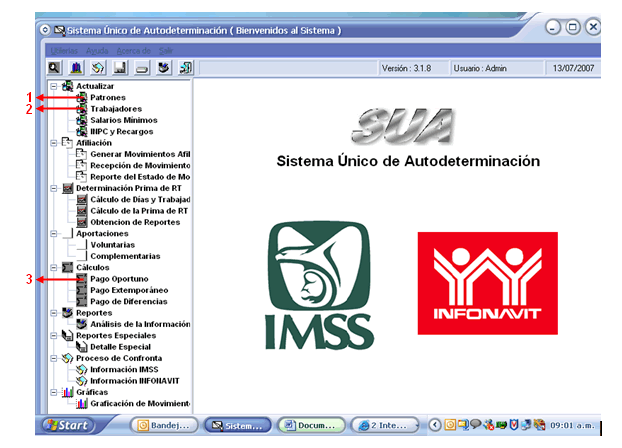Click the Windows Start button
The height and width of the screenshot is (448, 622).
pos(68,425)
